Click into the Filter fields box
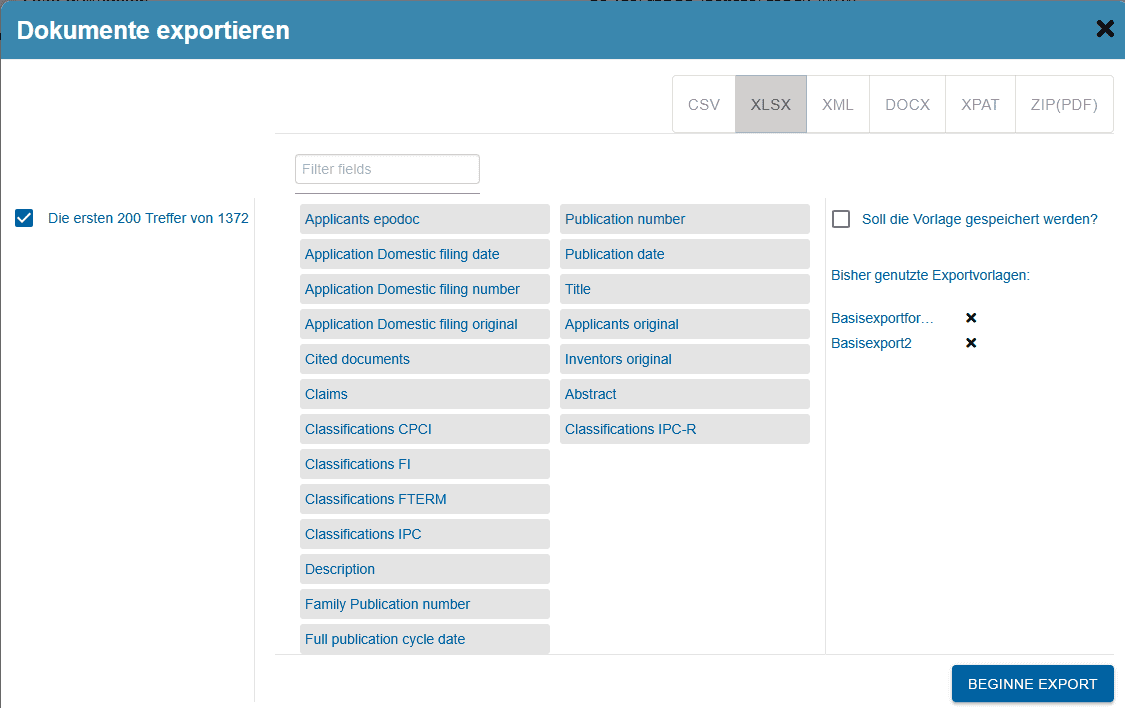The height and width of the screenshot is (708, 1125). click(x=387, y=169)
